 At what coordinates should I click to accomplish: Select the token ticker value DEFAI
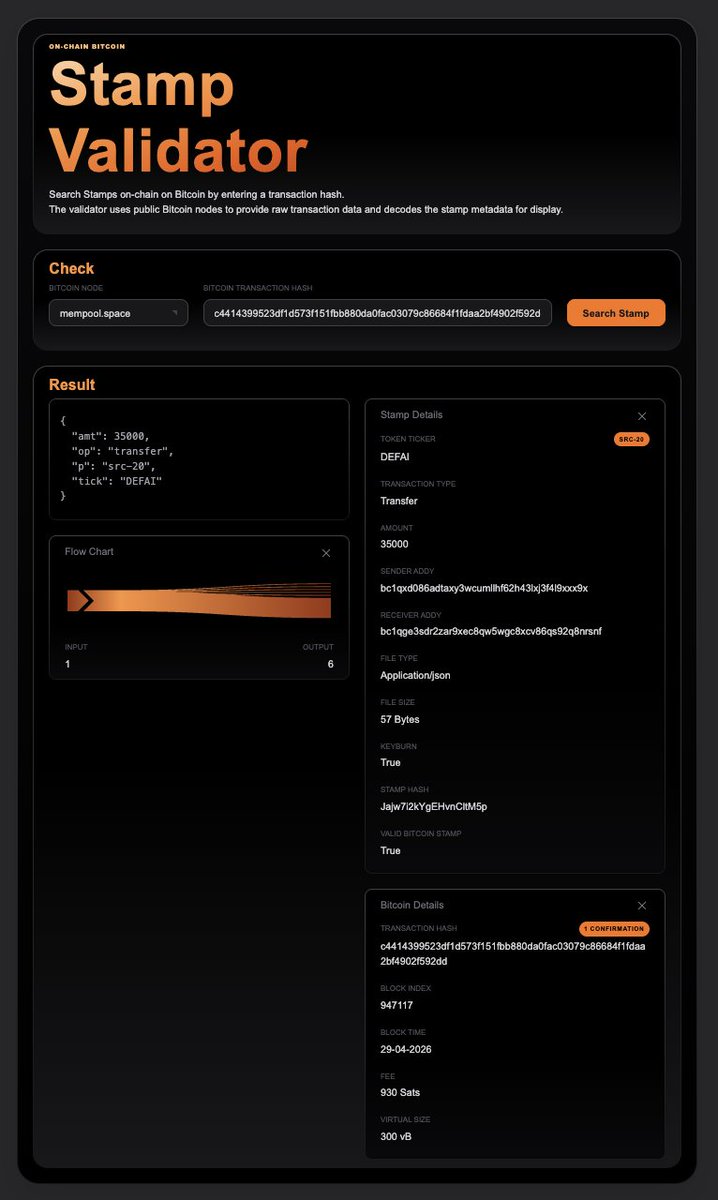(x=395, y=457)
